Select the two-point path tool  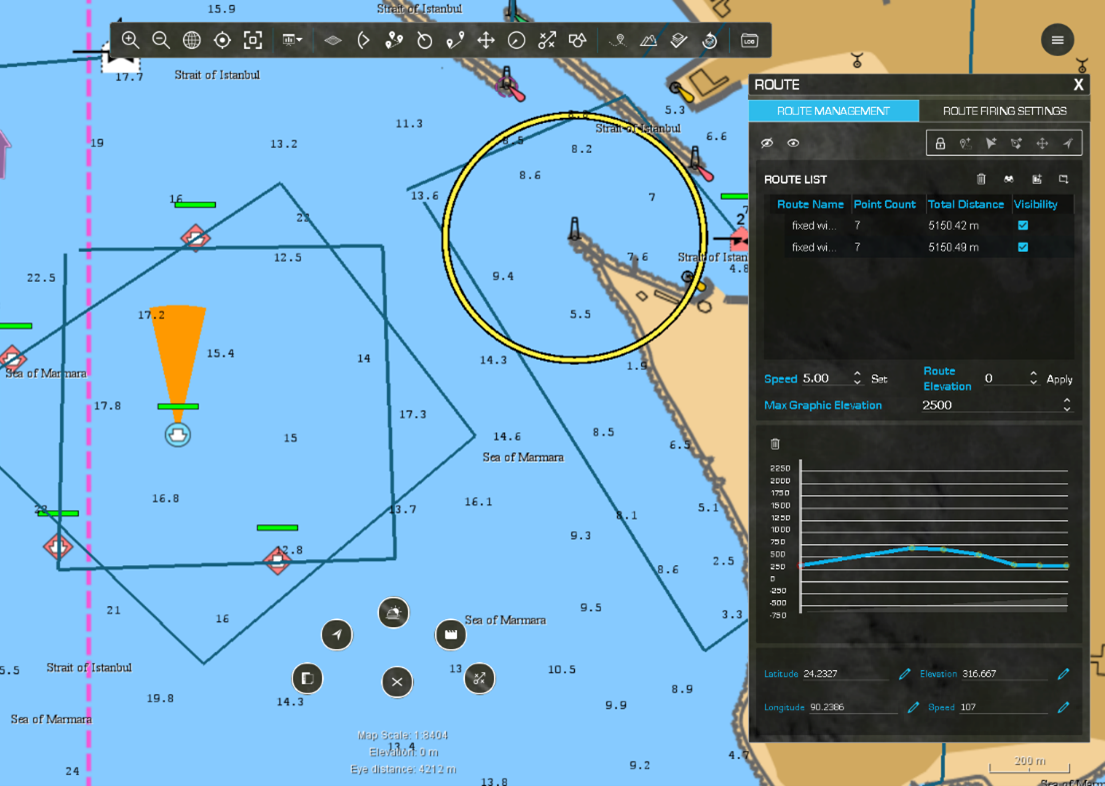[x=455, y=40]
